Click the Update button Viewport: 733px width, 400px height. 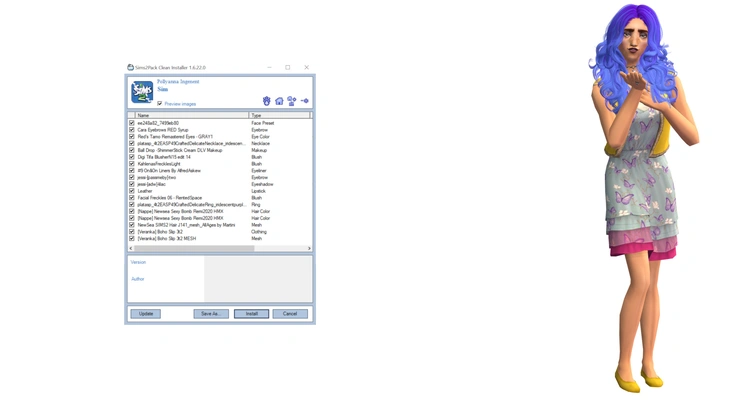coord(145,314)
